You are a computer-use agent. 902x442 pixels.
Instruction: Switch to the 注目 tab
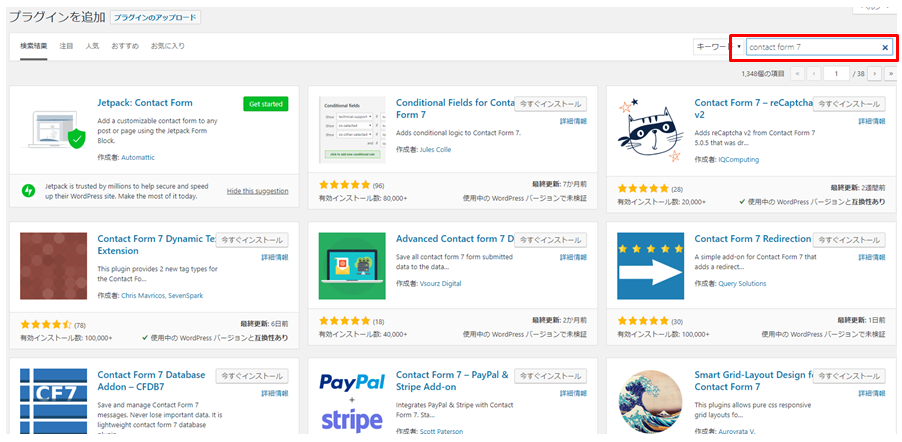(66, 46)
